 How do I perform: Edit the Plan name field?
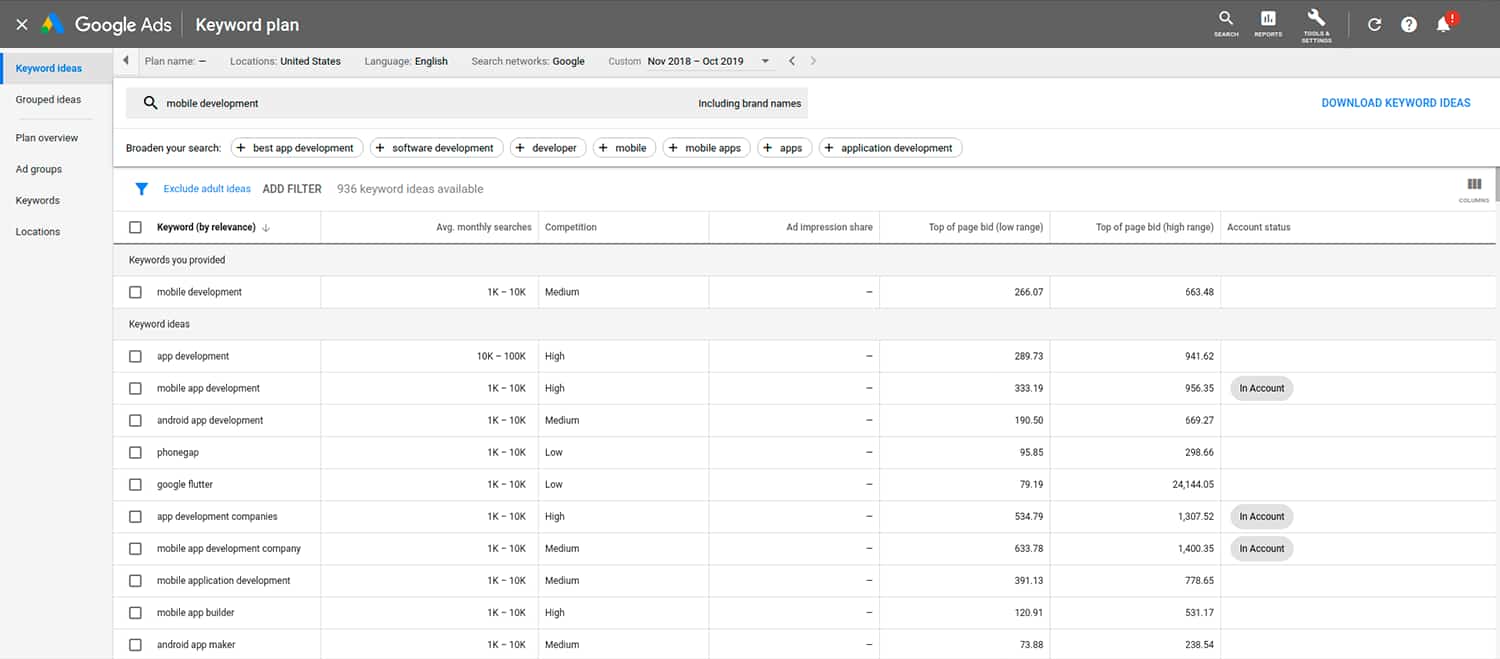175,61
